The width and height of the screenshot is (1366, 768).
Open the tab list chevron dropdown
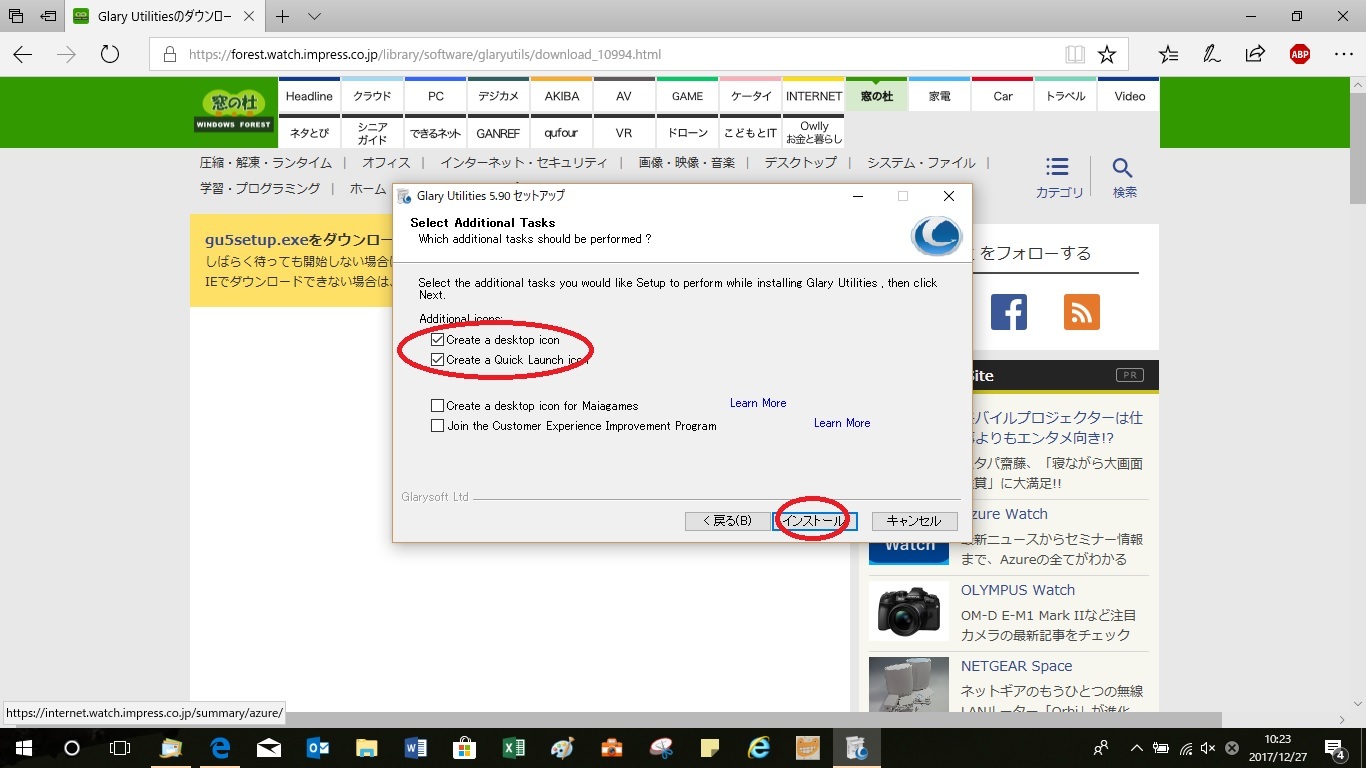(314, 16)
